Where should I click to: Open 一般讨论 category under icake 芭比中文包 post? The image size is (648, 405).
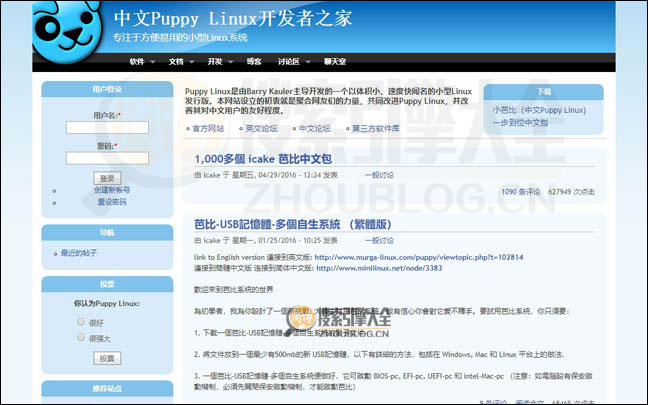click(379, 175)
